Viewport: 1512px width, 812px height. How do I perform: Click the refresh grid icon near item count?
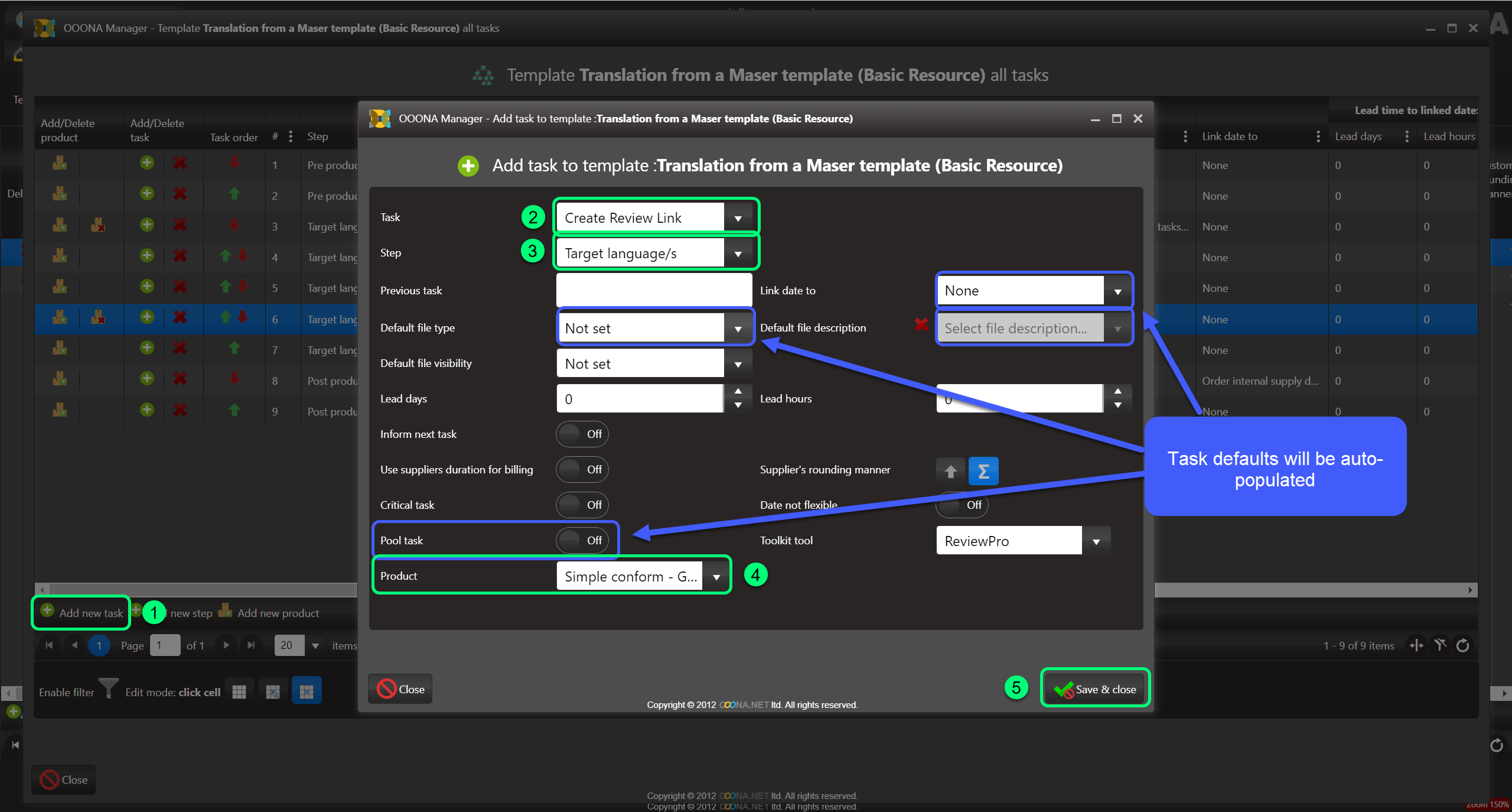[1462, 645]
